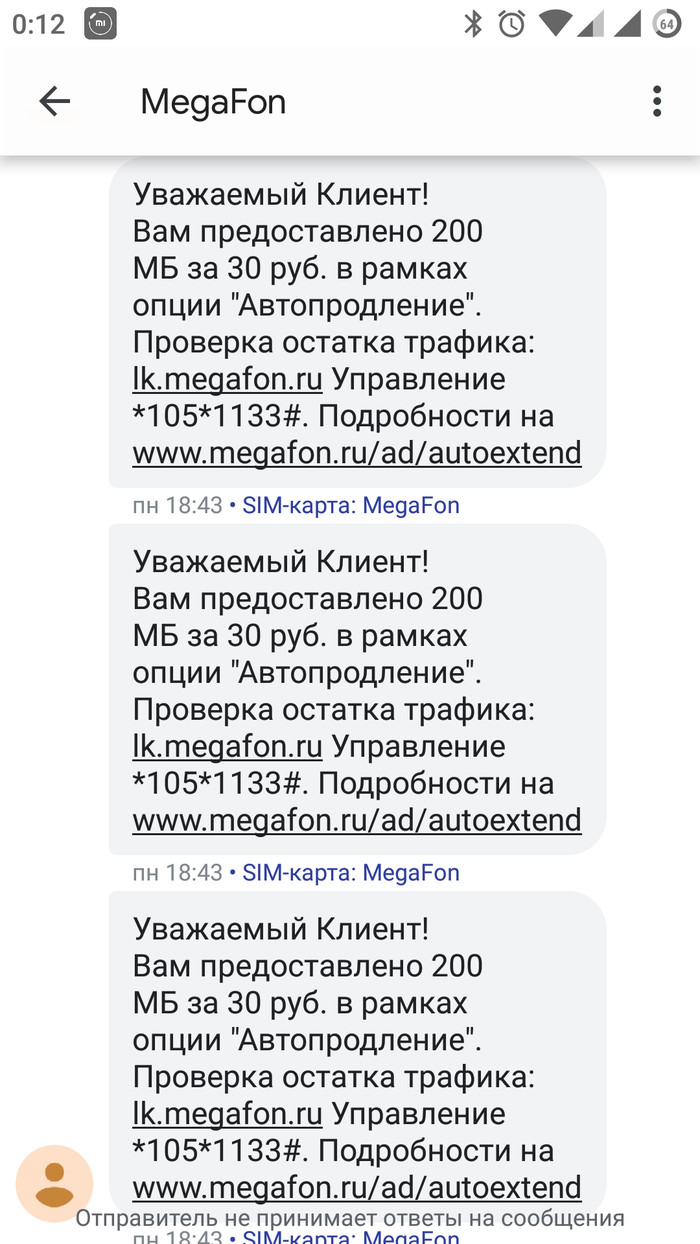The height and width of the screenshot is (1244, 700).
Task: Follow the autoextend link in third message
Action: (357, 1187)
